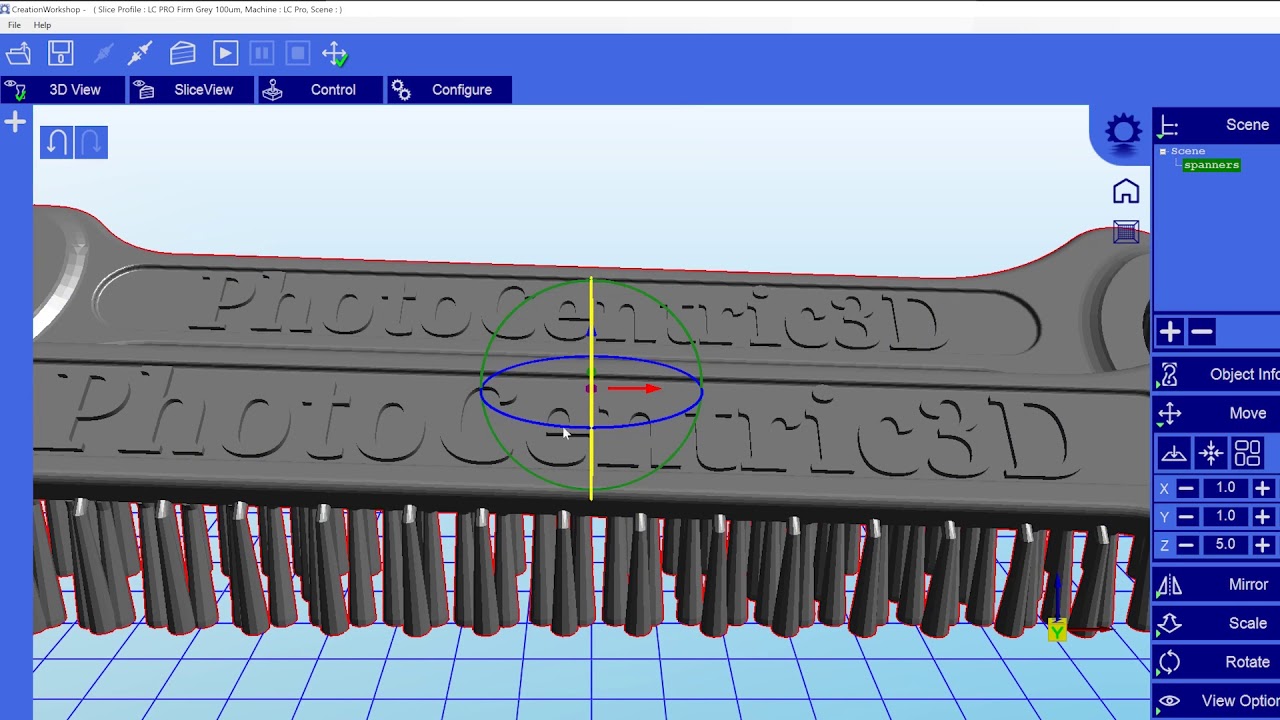
Task: Expand the Mirror panel
Action: tap(1217, 584)
